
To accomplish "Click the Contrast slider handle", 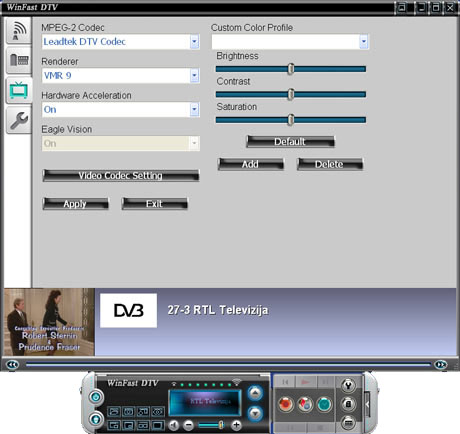I will (291, 94).
